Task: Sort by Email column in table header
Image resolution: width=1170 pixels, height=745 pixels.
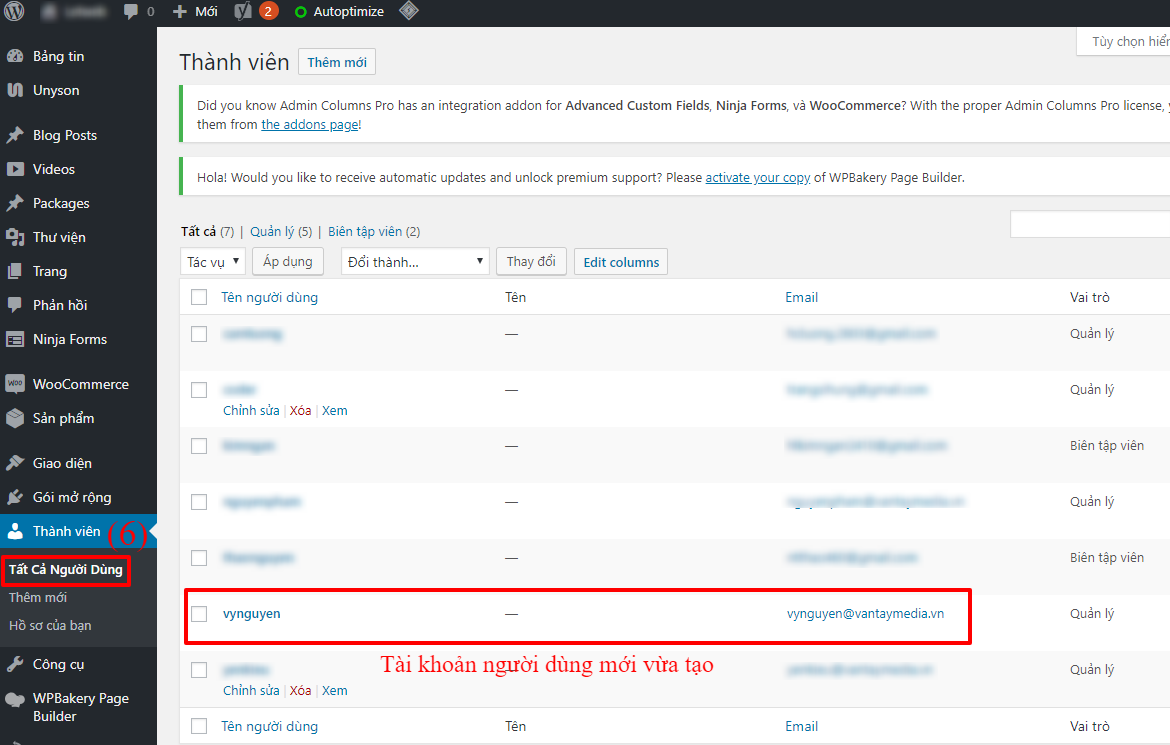Action: coord(801,297)
